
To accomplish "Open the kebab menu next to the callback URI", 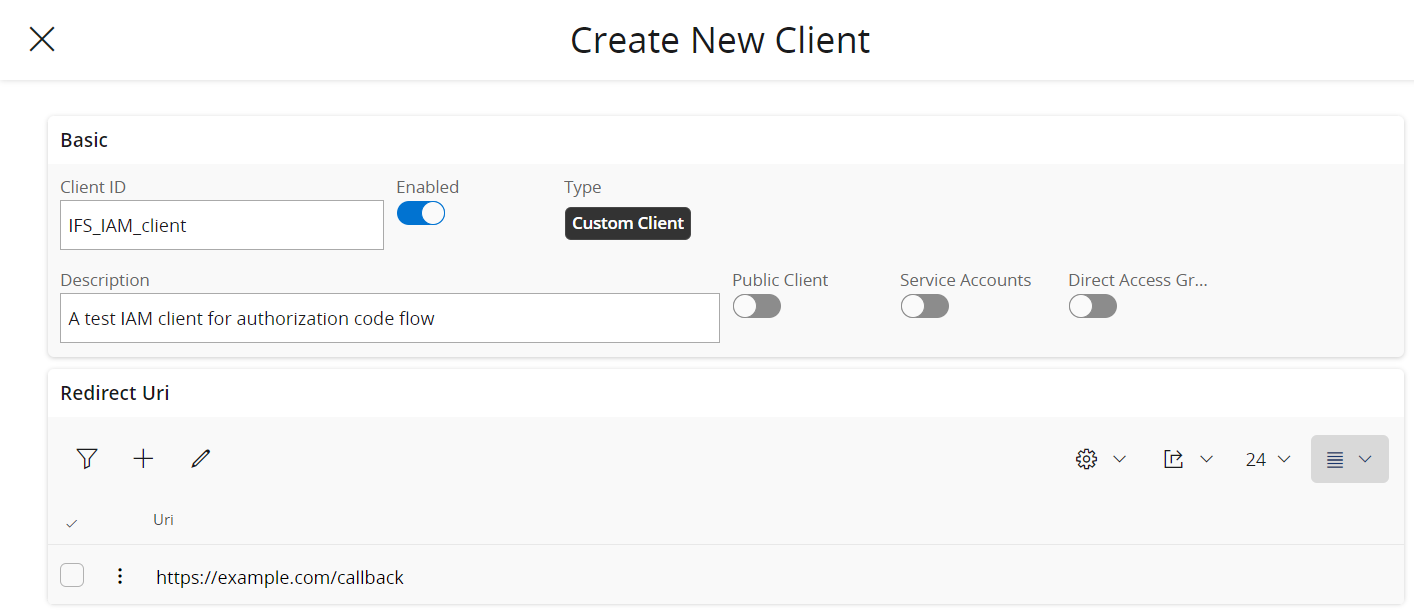I will [x=120, y=576].
